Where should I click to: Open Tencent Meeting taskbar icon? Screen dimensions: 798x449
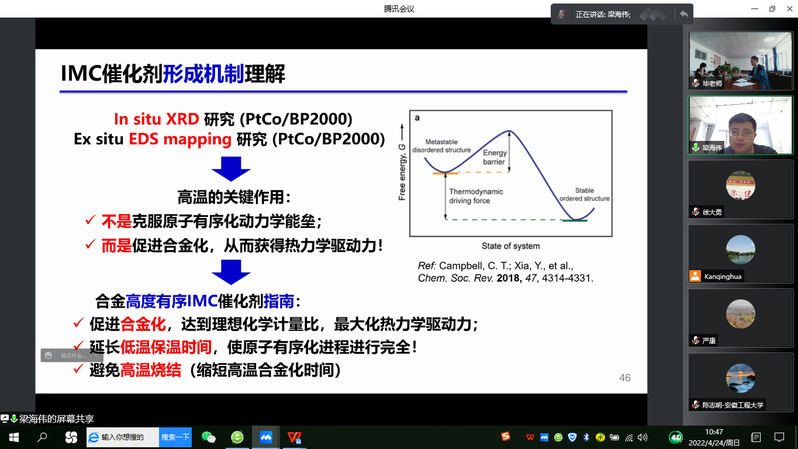point(266,437)
